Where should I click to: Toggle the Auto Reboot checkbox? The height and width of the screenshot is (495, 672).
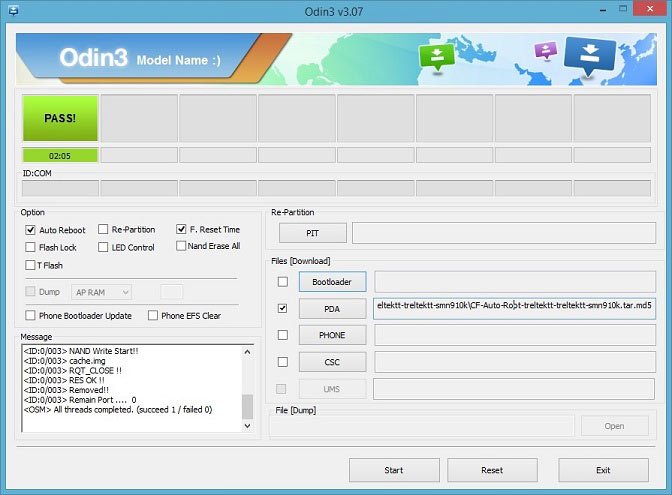[30, 230]
